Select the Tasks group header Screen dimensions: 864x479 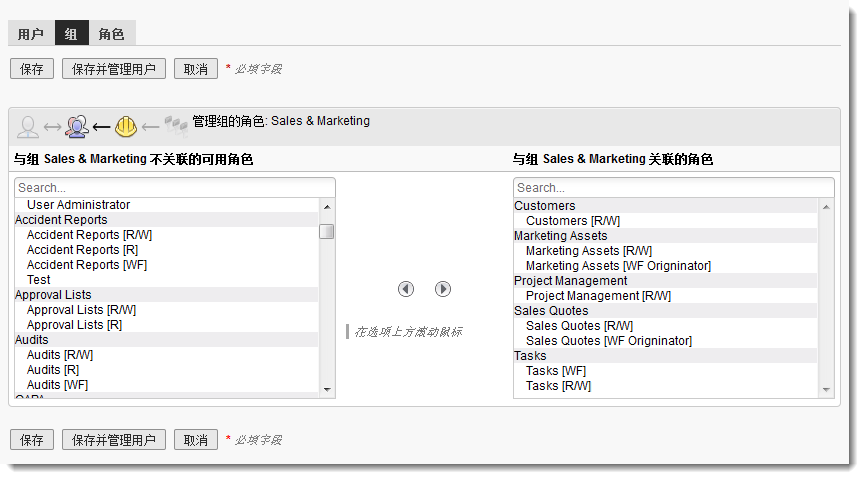tap(666, 356)
